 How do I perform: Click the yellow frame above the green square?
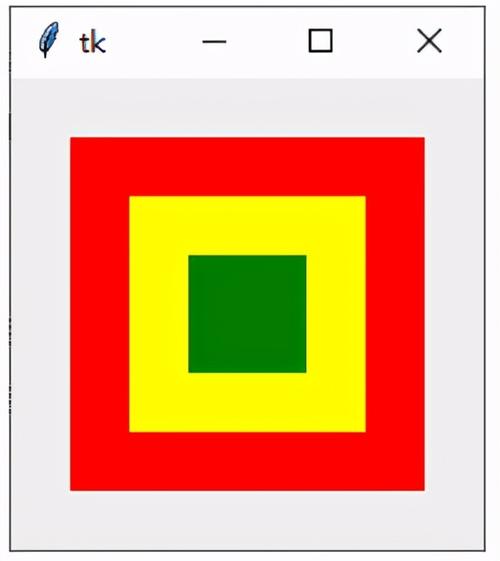coord(247,225)
